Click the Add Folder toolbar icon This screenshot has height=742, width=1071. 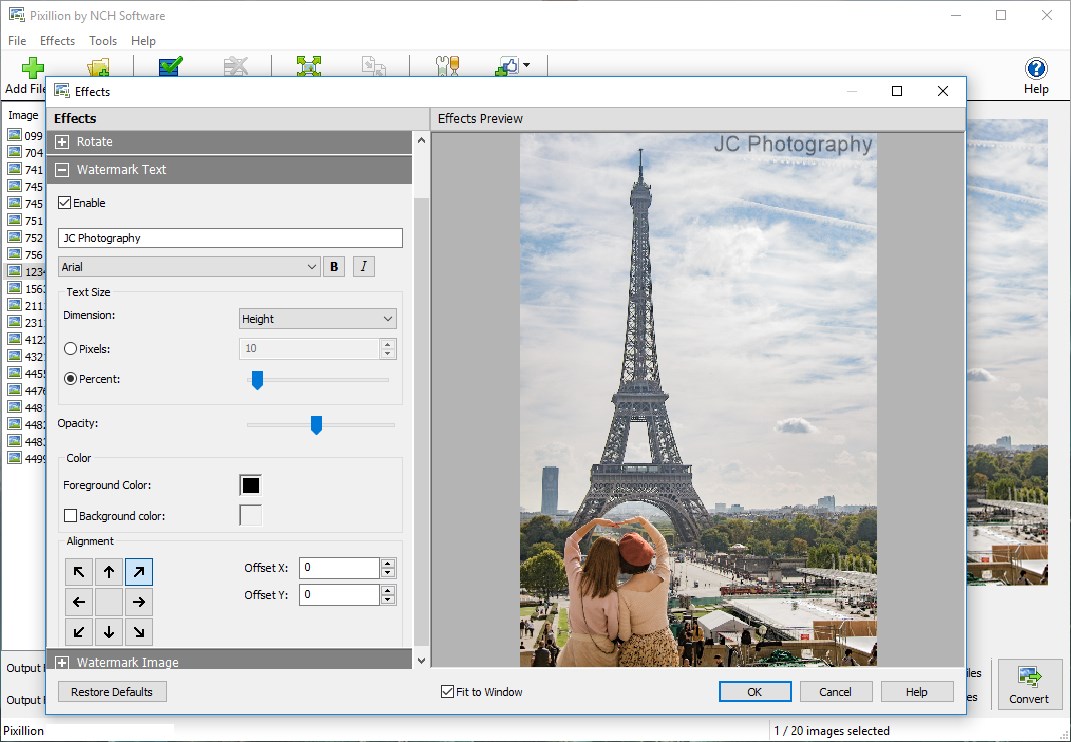point(97,66)
